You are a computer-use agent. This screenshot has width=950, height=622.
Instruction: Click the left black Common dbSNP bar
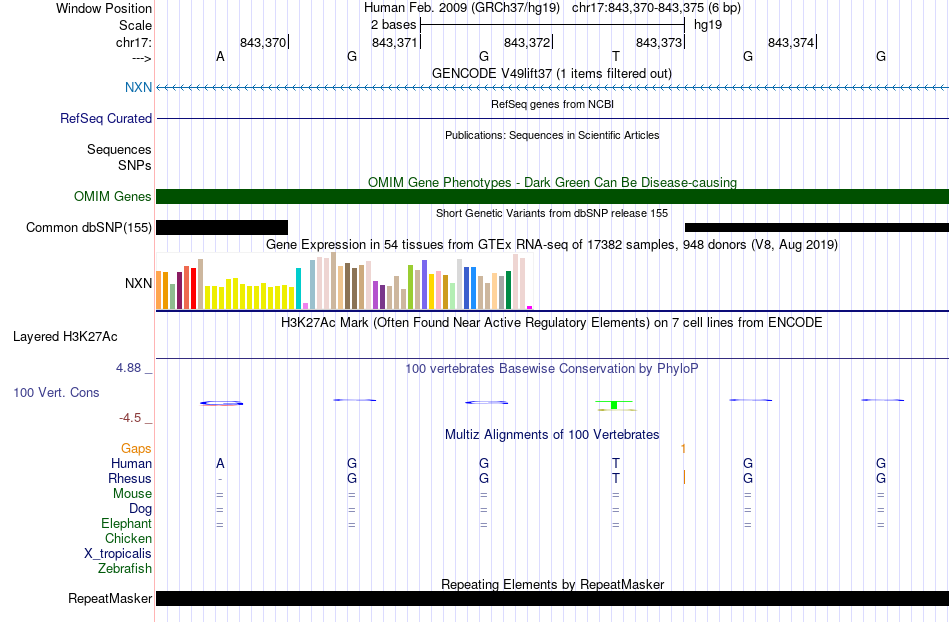pyautogui.click(x=222, y=228)
